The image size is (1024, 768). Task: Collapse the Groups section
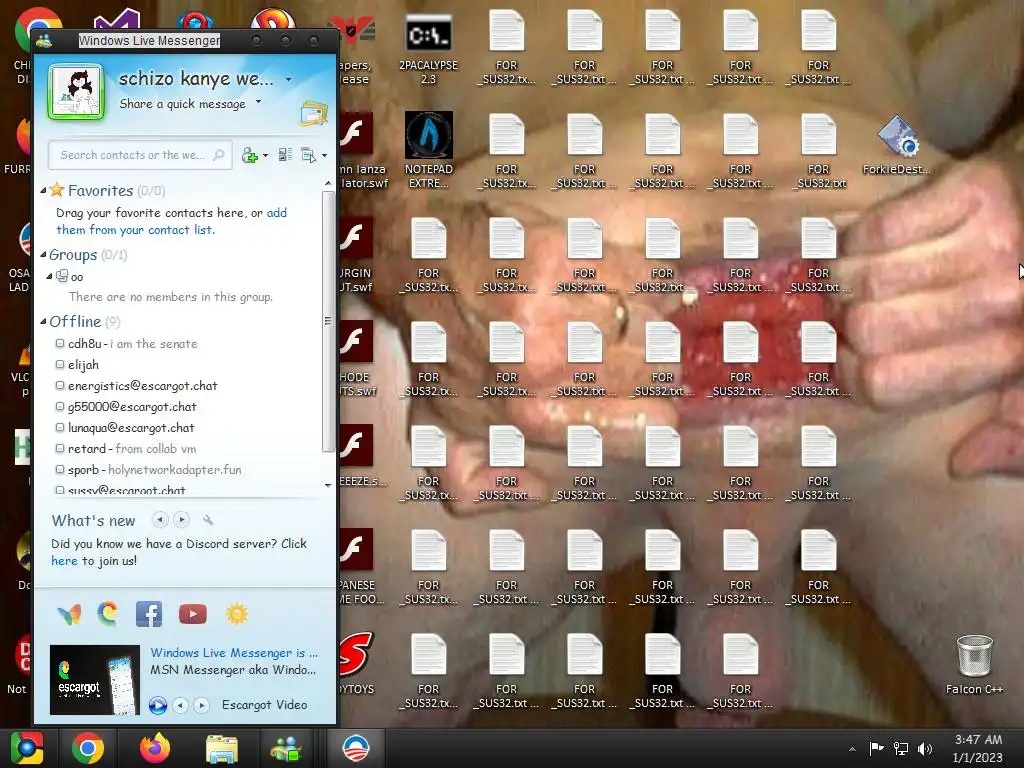coord(44,255)
